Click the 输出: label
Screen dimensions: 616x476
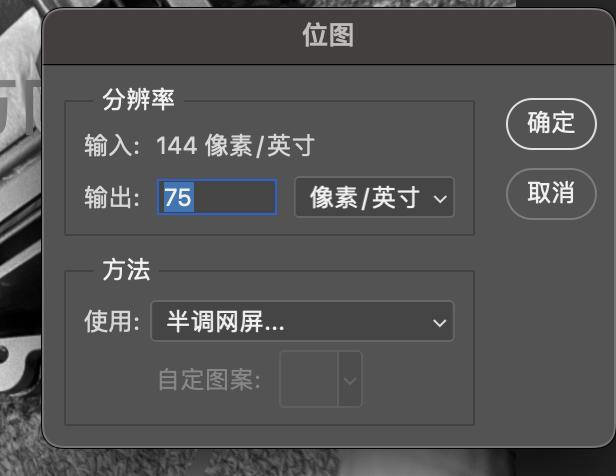click(112, 197)
